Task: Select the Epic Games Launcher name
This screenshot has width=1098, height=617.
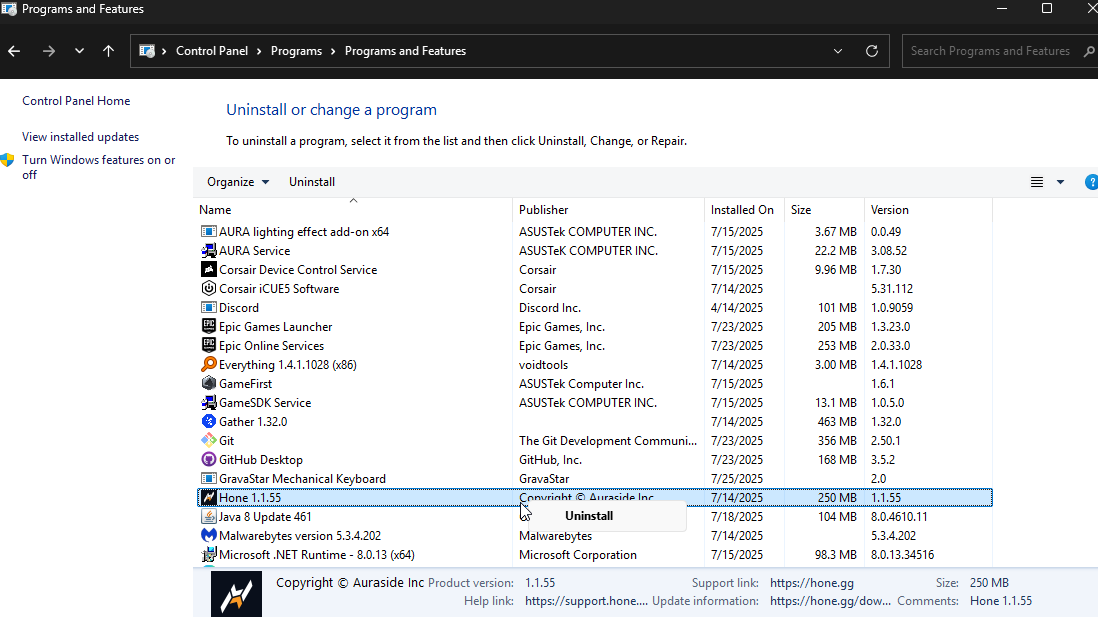Action: click(x=276, y=327)
